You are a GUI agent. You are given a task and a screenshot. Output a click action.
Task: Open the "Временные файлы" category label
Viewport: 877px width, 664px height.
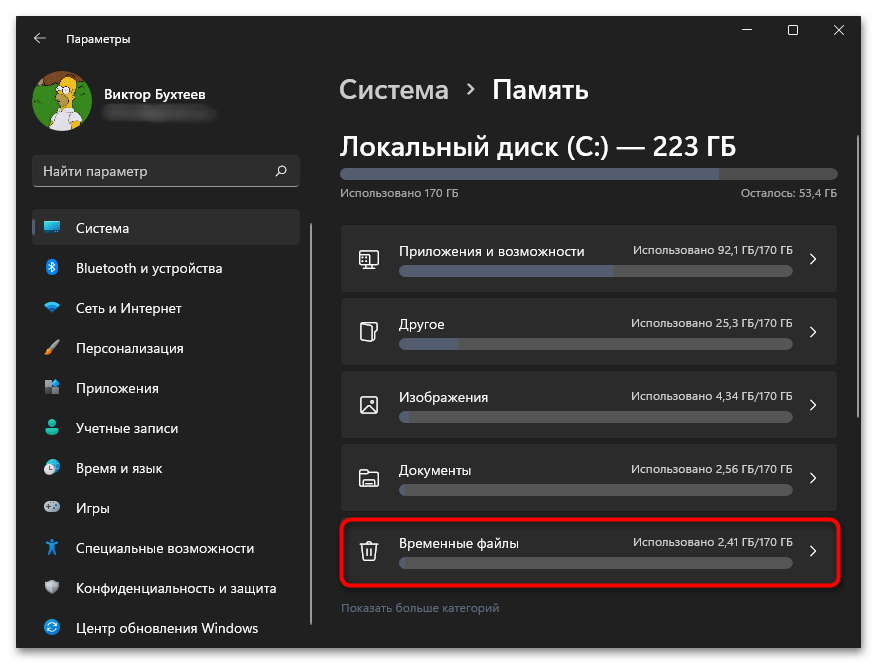(459, 543)
